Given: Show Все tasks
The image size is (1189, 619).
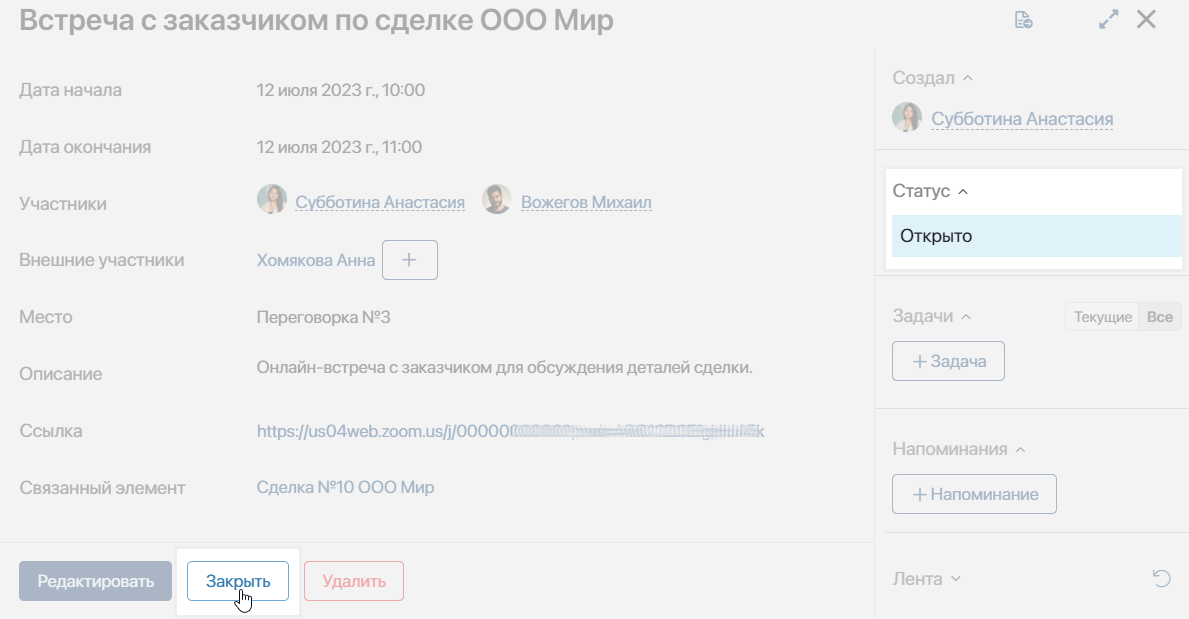Looking at the screenshot, I should [1159, 317].
